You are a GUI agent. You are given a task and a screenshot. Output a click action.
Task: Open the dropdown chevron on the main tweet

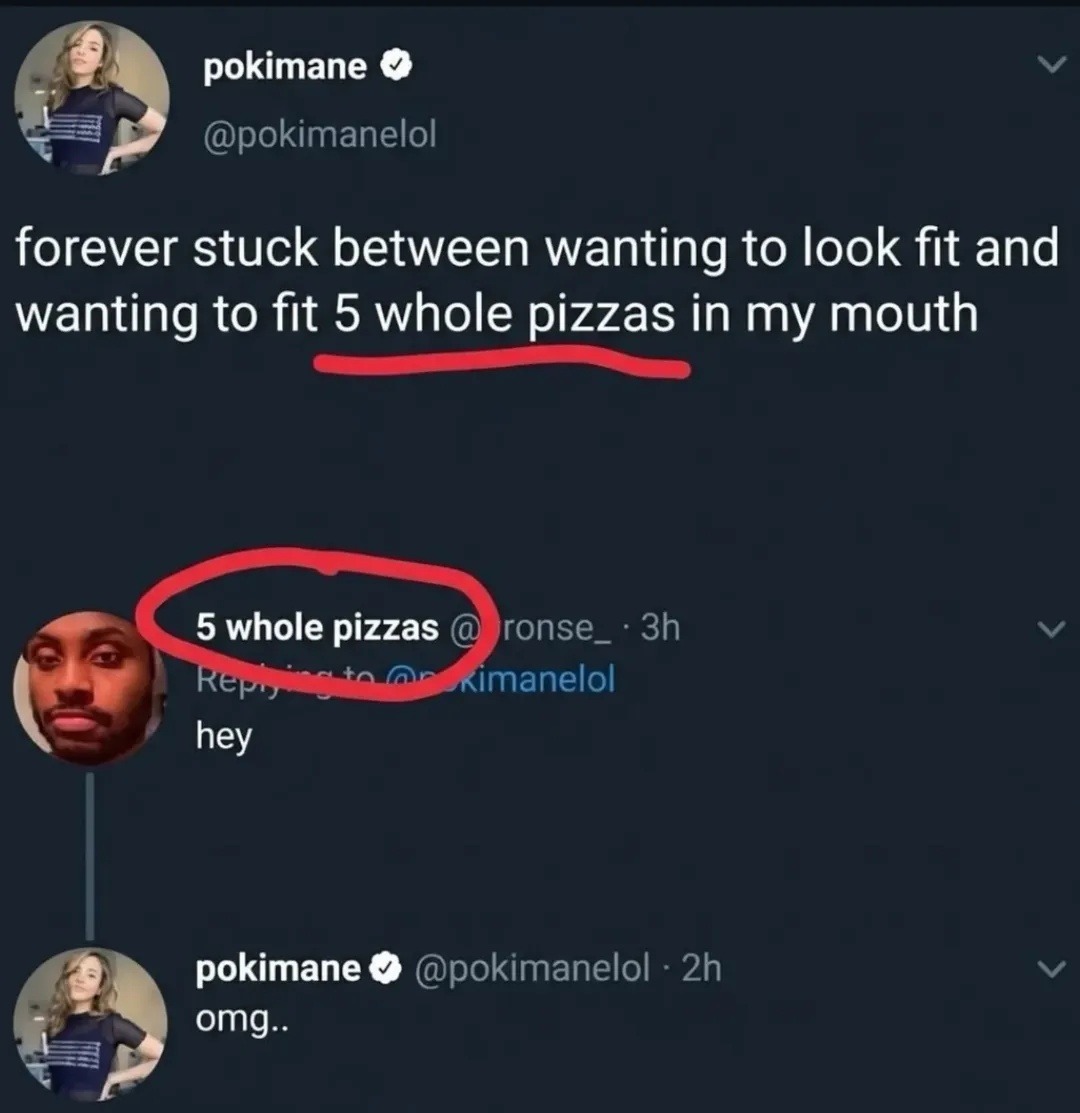[x=1047, y=66]
